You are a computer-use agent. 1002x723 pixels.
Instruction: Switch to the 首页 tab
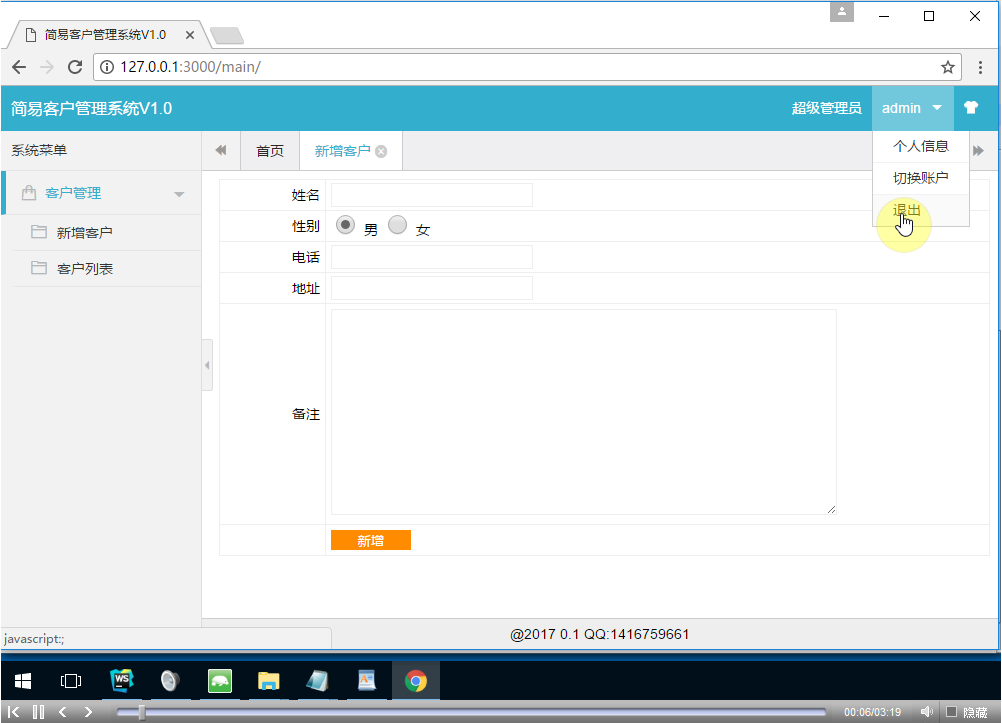(269, 150)
